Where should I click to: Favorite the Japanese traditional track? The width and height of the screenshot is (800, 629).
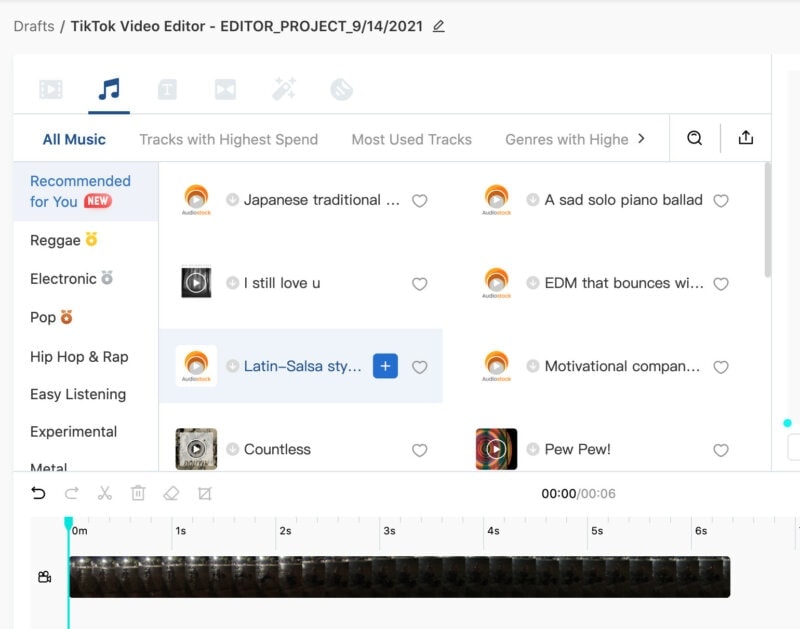click(419, 200)
